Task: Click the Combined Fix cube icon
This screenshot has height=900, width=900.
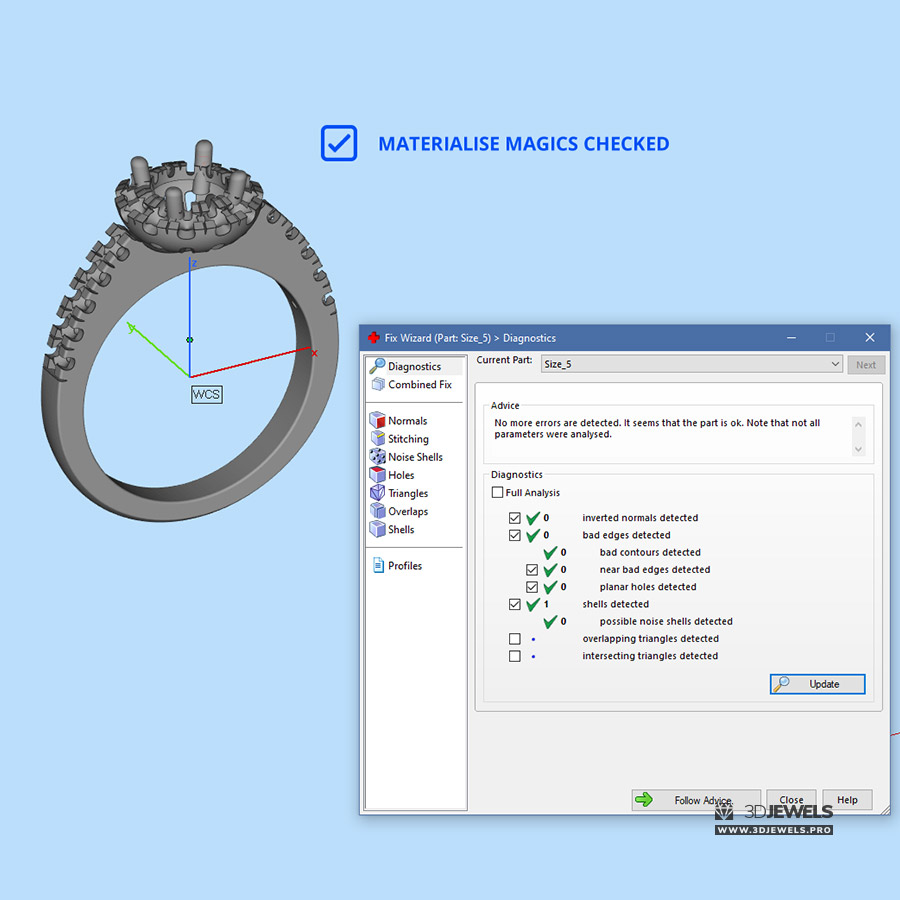Action: (378, 384)
